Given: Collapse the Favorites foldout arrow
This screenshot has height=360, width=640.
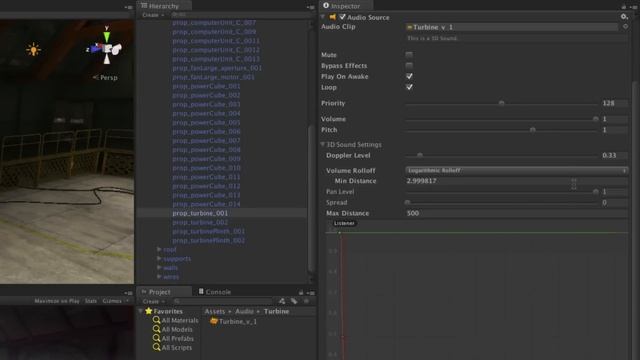Looking at the screenshot, I should point(141,311).
